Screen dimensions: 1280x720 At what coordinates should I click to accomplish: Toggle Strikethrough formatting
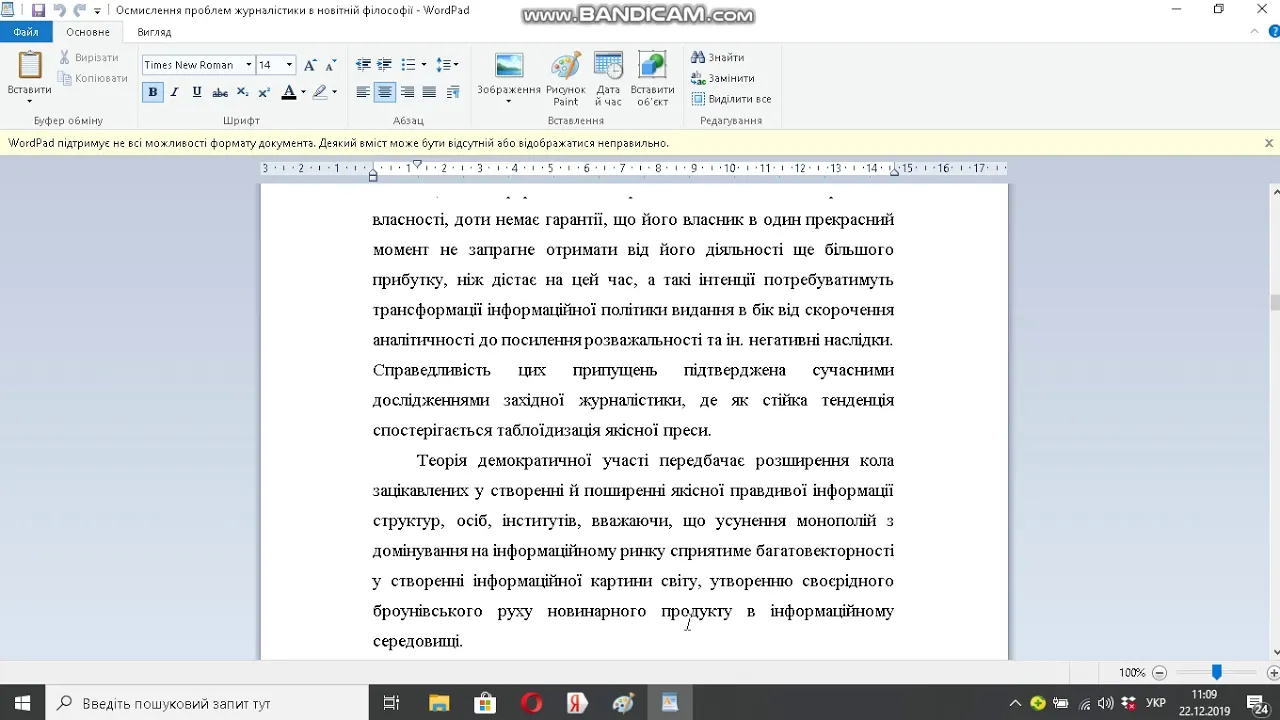(x=219, y=92)
